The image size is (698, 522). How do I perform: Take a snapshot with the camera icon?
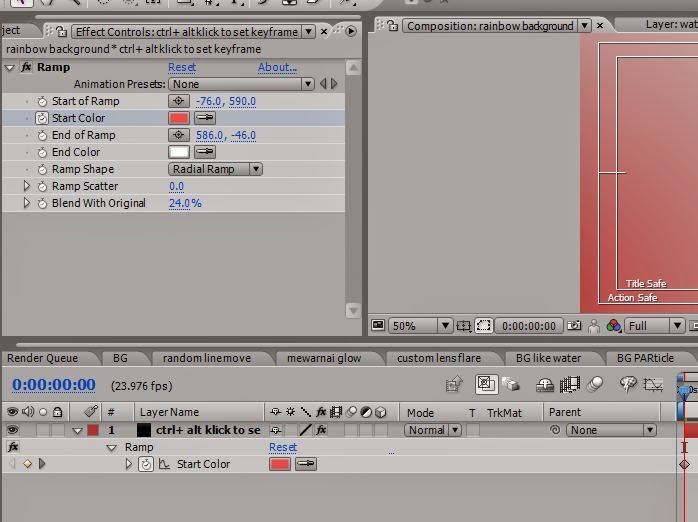[574, 326]
